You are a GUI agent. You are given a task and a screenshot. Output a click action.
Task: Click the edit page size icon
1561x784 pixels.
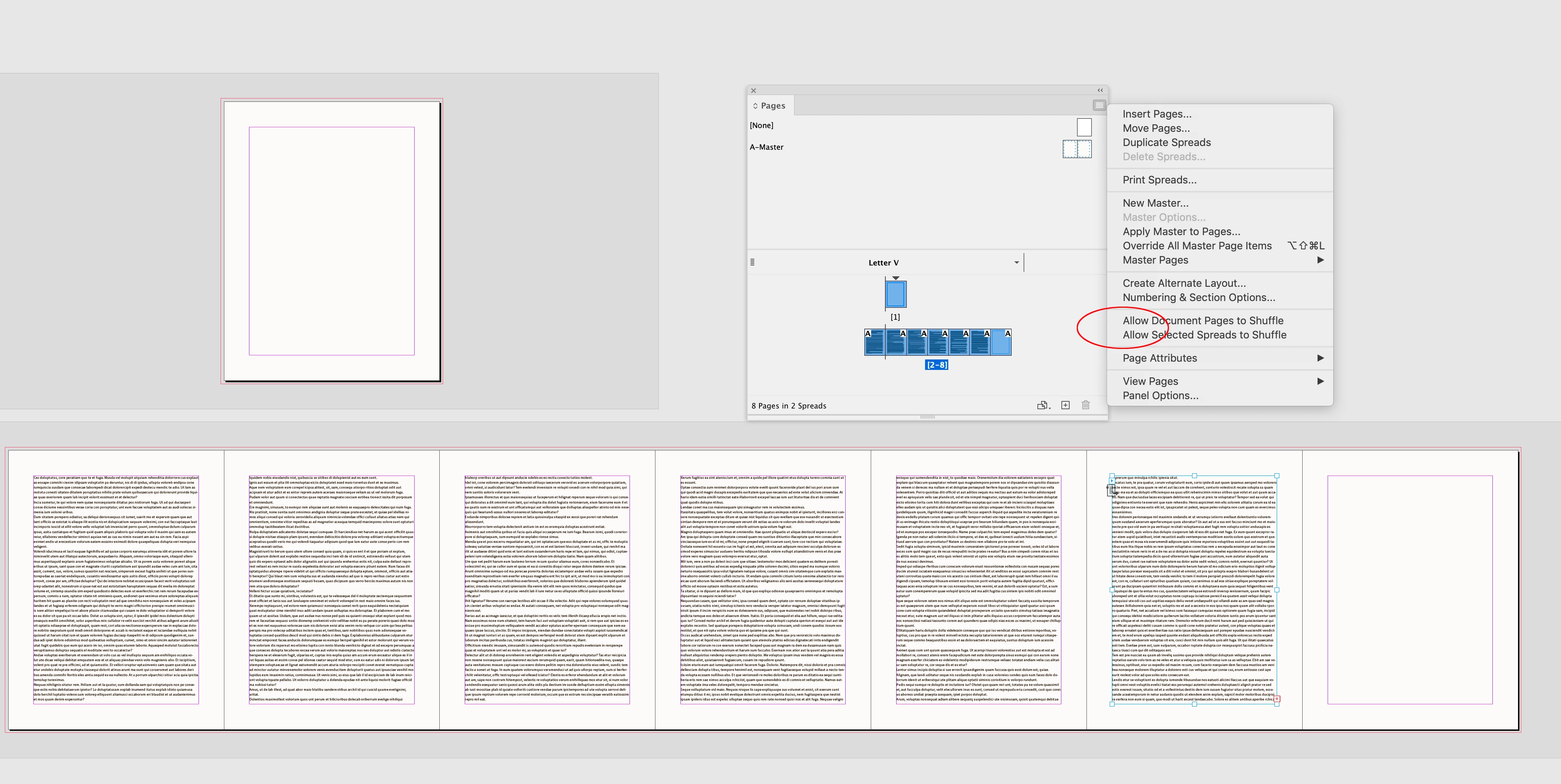tap(1042, 405)
